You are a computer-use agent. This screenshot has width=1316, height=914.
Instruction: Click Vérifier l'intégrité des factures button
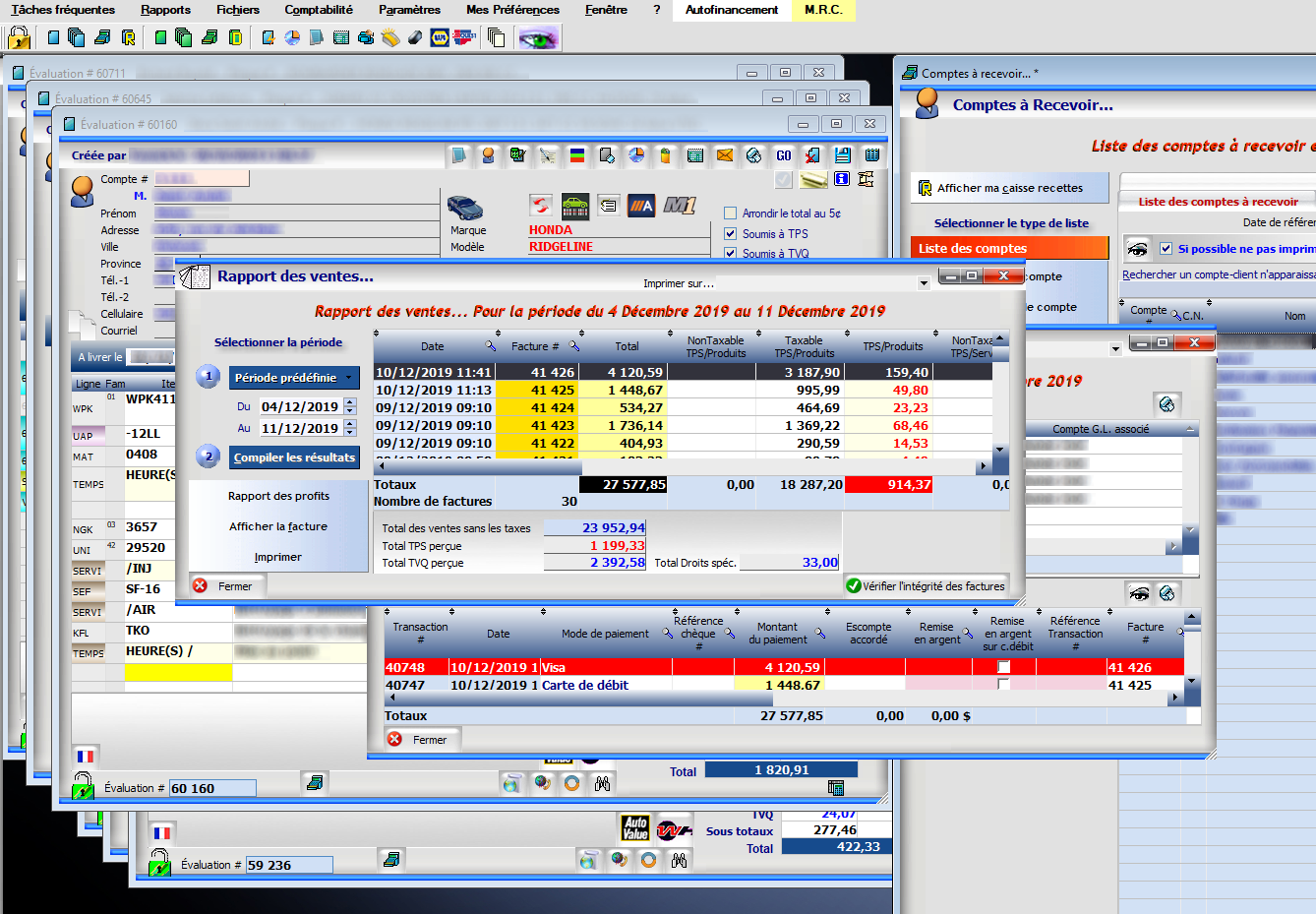coord(925,586)
